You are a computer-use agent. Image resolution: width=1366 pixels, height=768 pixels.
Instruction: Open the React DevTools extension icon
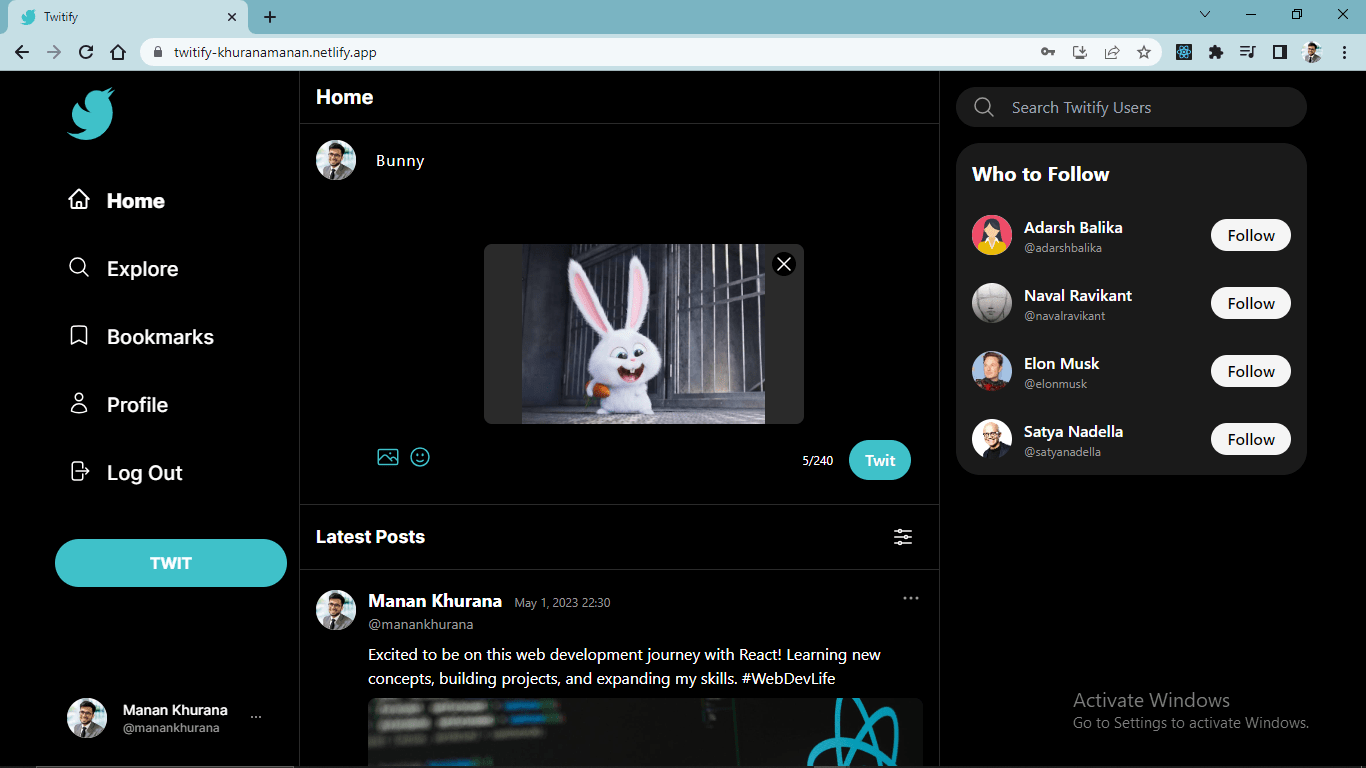click(1184, 52)
